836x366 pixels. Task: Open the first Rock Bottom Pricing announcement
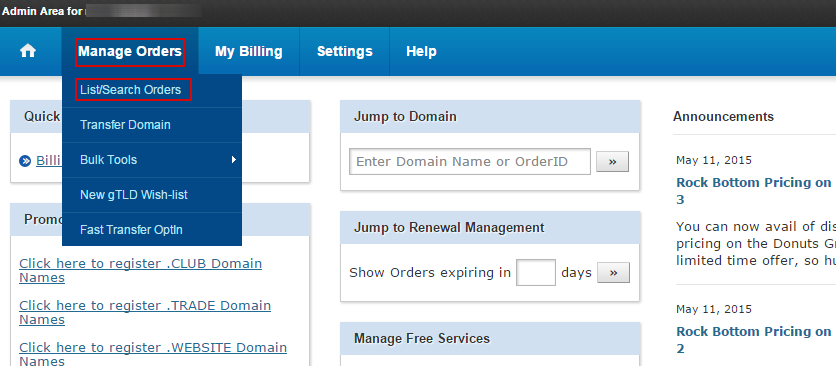pos(753,190)
